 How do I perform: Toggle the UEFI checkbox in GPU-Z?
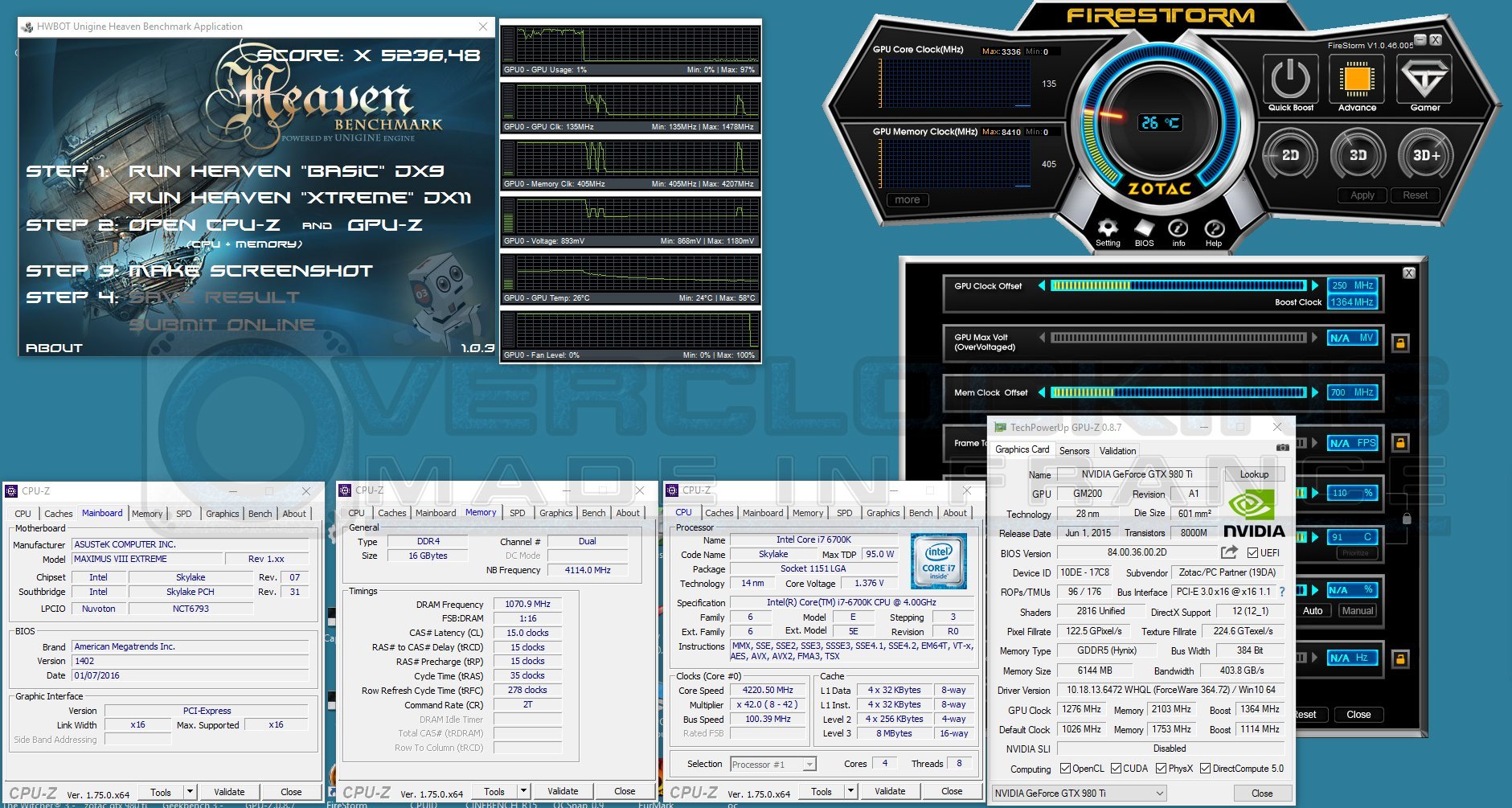coord(1252,553)
